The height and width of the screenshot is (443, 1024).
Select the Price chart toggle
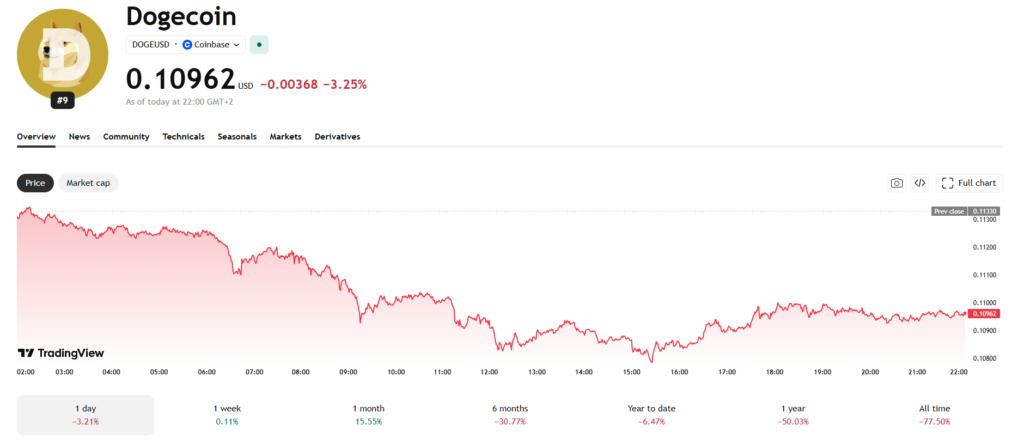tap(35, 183)
